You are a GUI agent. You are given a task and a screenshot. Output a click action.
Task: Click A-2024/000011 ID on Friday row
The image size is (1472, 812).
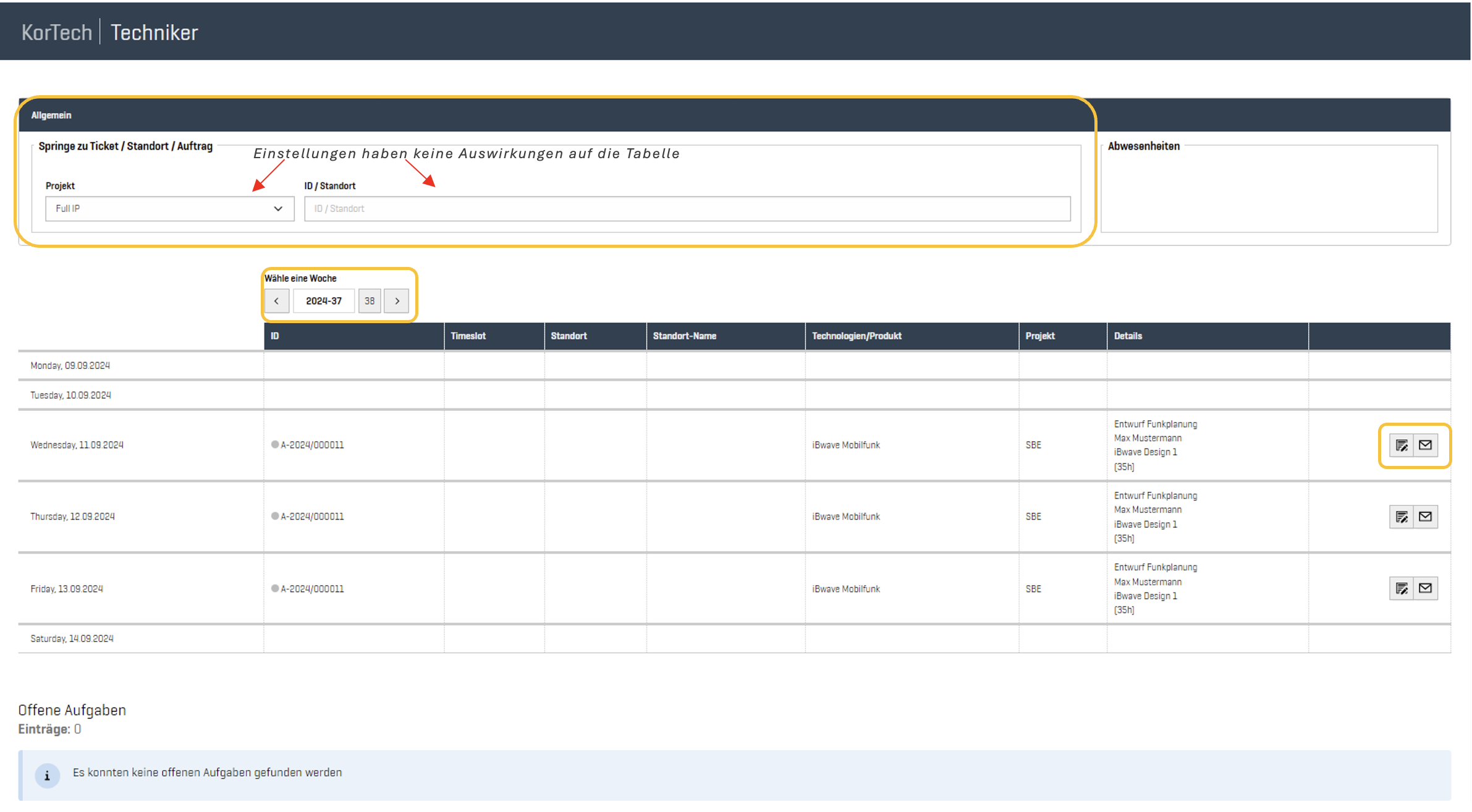[311, 589]
